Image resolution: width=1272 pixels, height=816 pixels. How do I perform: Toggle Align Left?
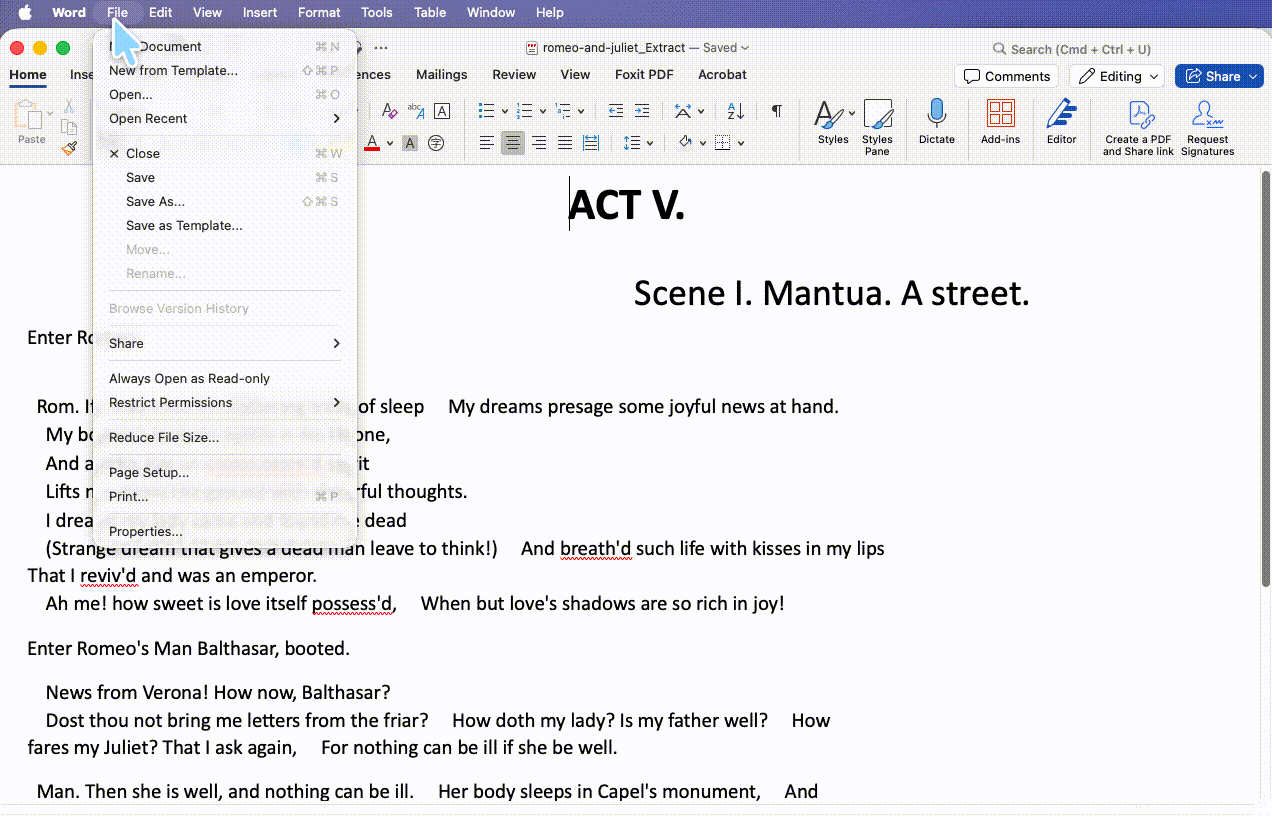[x=487, y=143]
